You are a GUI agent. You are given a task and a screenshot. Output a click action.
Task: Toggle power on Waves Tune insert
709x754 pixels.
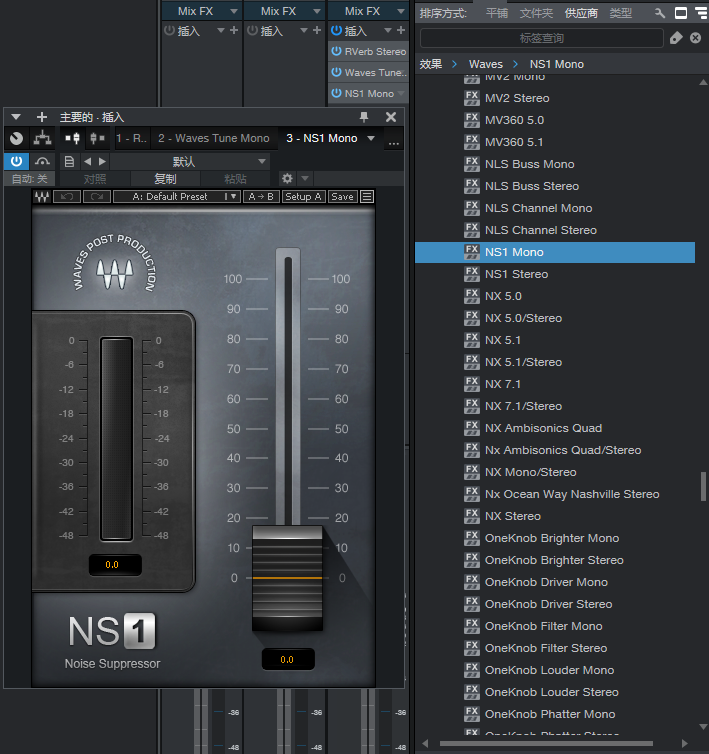[336, 72]
